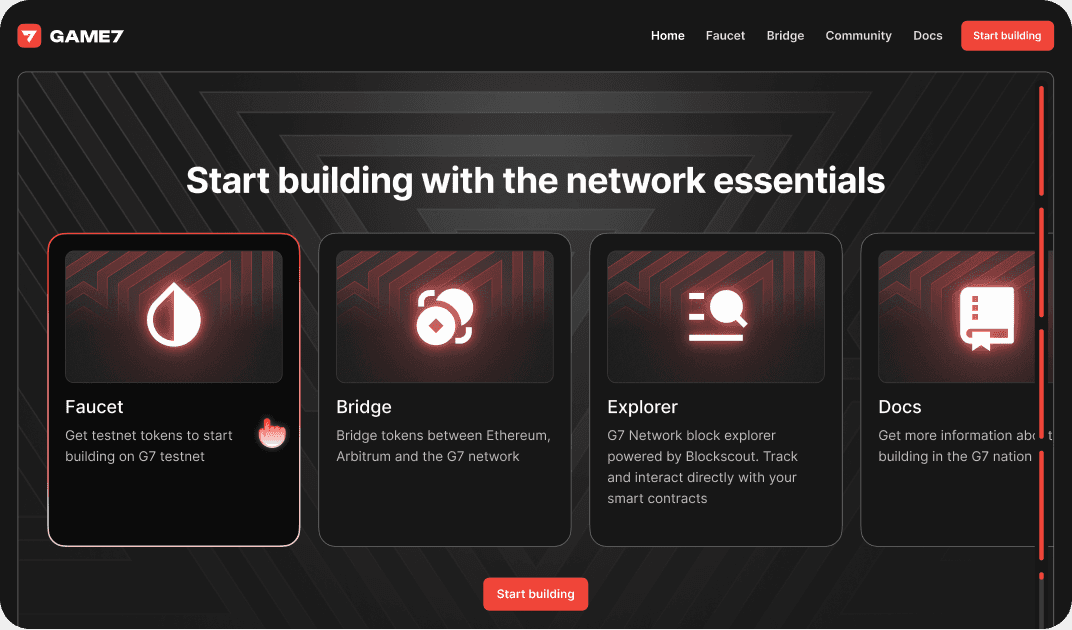Open Docs from the top navigation
The image size is (1072, 630).
coord(928,36)
